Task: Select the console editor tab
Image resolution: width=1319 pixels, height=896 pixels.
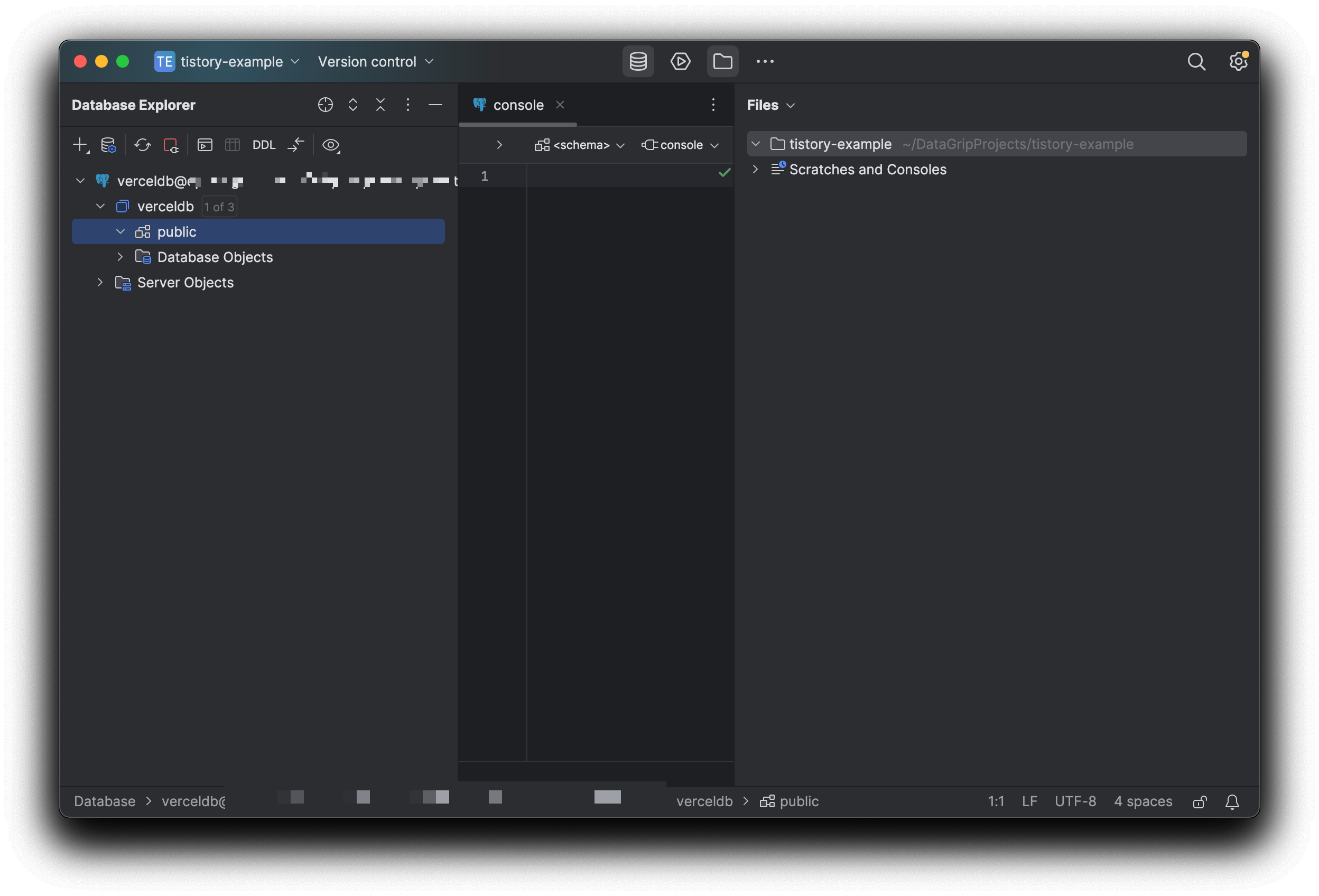Action: pyautogui.click(x=517, y=105)
